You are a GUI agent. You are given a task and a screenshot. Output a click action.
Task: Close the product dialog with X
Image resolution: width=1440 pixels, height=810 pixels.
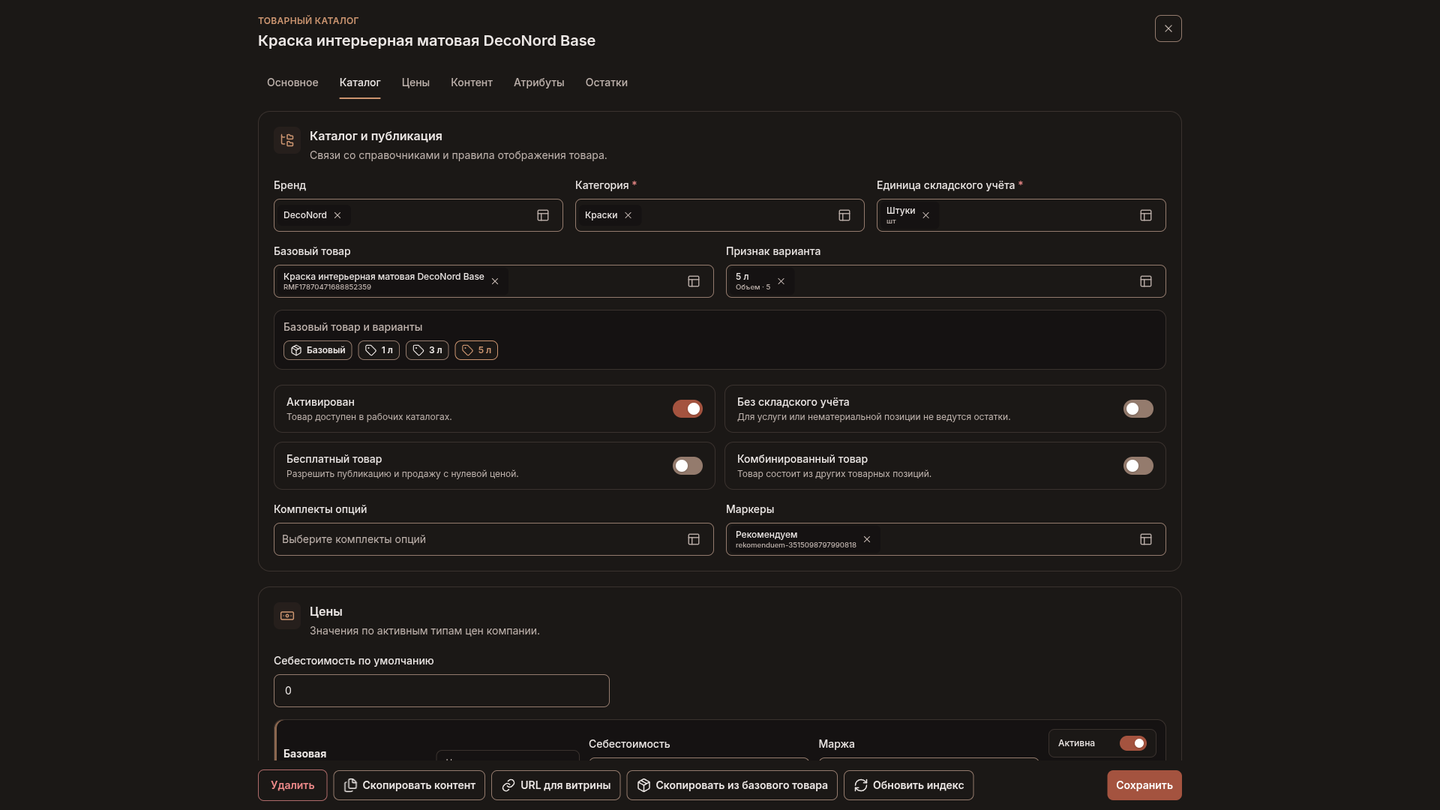point(1168,28)
